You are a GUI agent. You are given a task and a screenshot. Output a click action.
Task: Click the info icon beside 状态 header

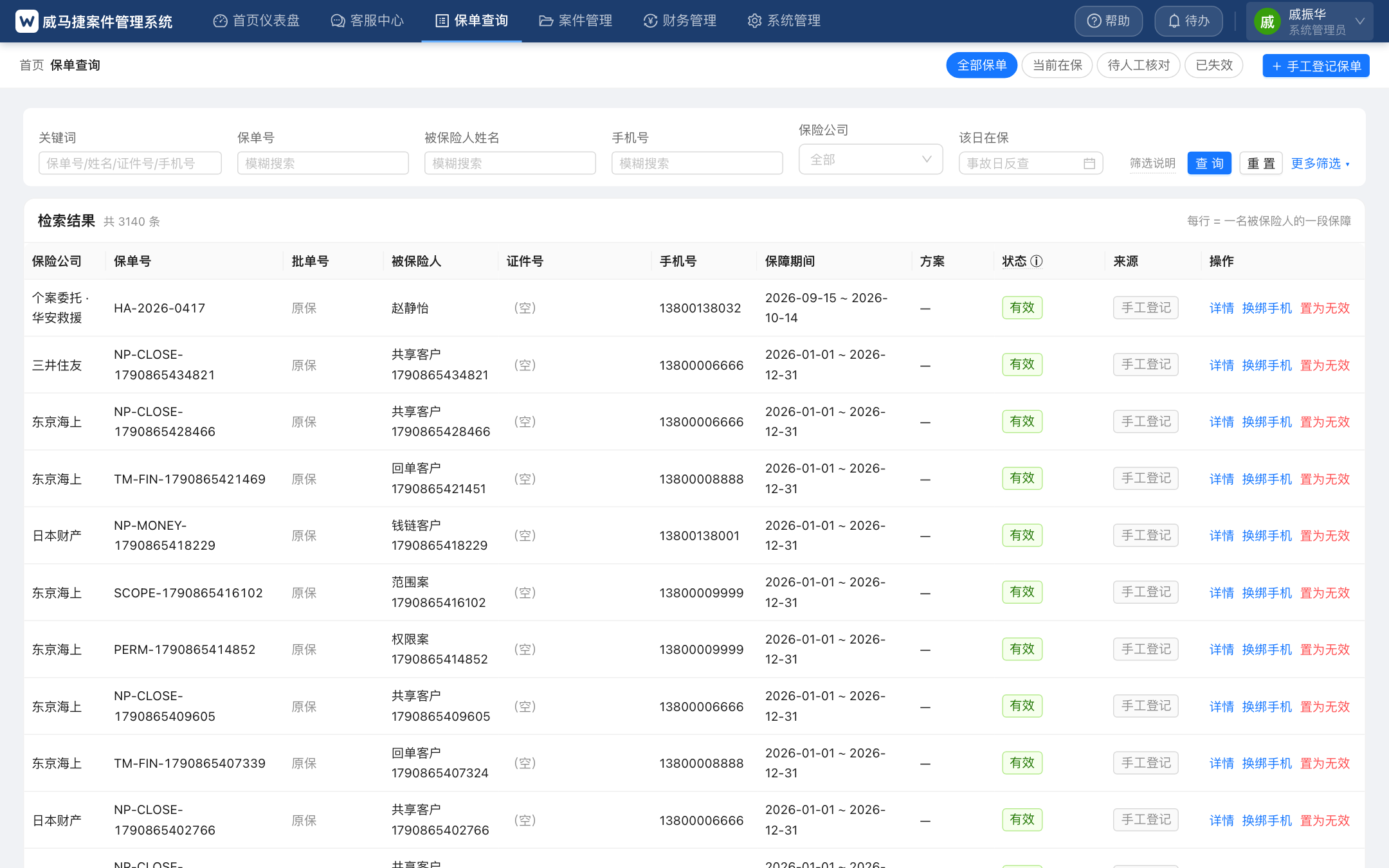point(1036,261)
